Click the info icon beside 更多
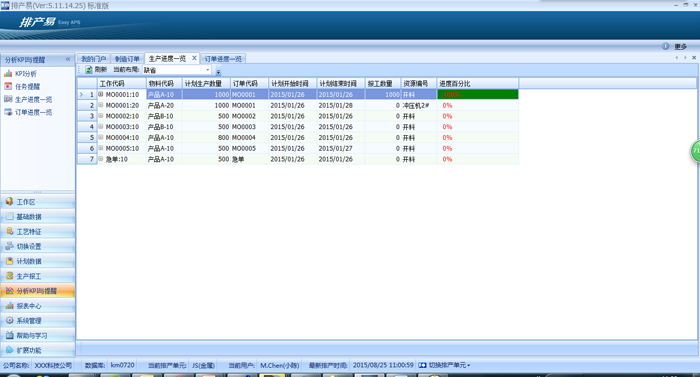The width and height of the screenshot is (700, 377). tap(666, 46)
